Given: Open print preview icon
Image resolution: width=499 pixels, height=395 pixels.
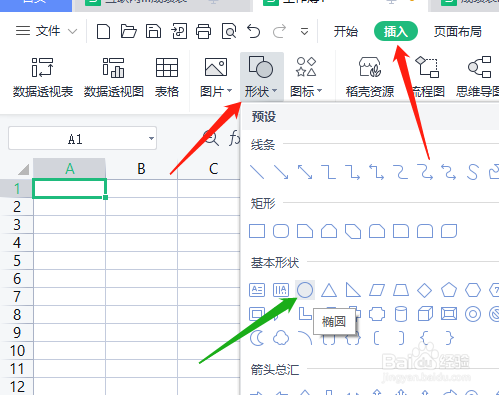Looking at the screenshot, I should (229, 32).
